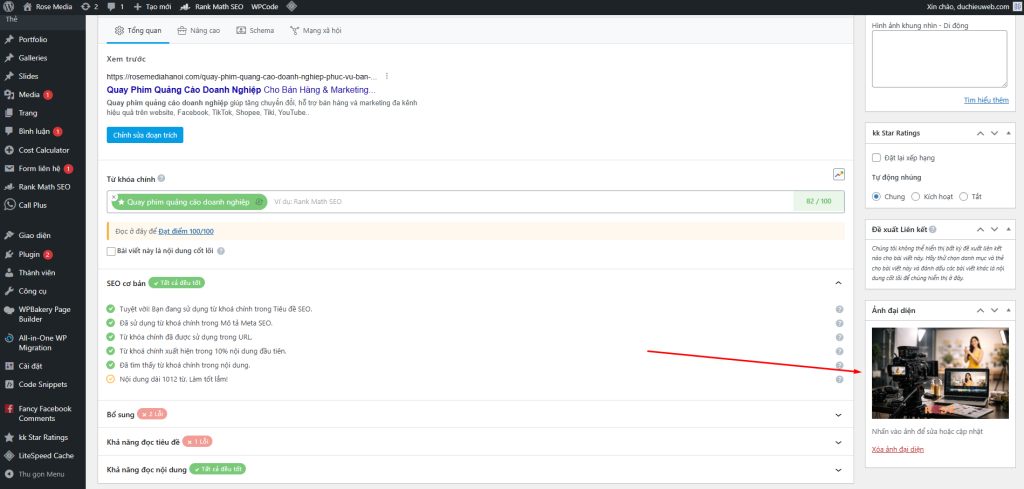The width and height of the screenshot is (1024, 489).
Task: Click the Xóa ảnh đại diện link
Action: (x=898, y=449)
